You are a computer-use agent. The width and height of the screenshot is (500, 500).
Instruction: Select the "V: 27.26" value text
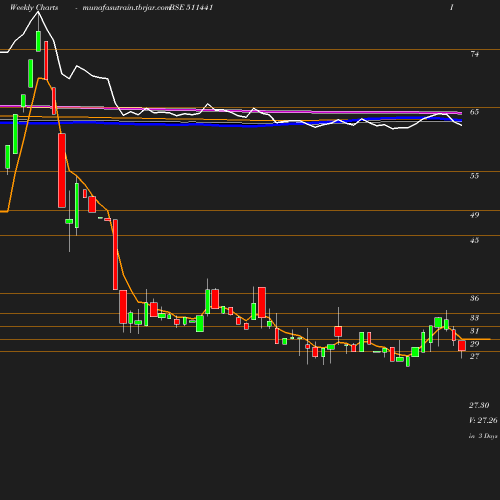pyautogui.click(x=483, y=420)
